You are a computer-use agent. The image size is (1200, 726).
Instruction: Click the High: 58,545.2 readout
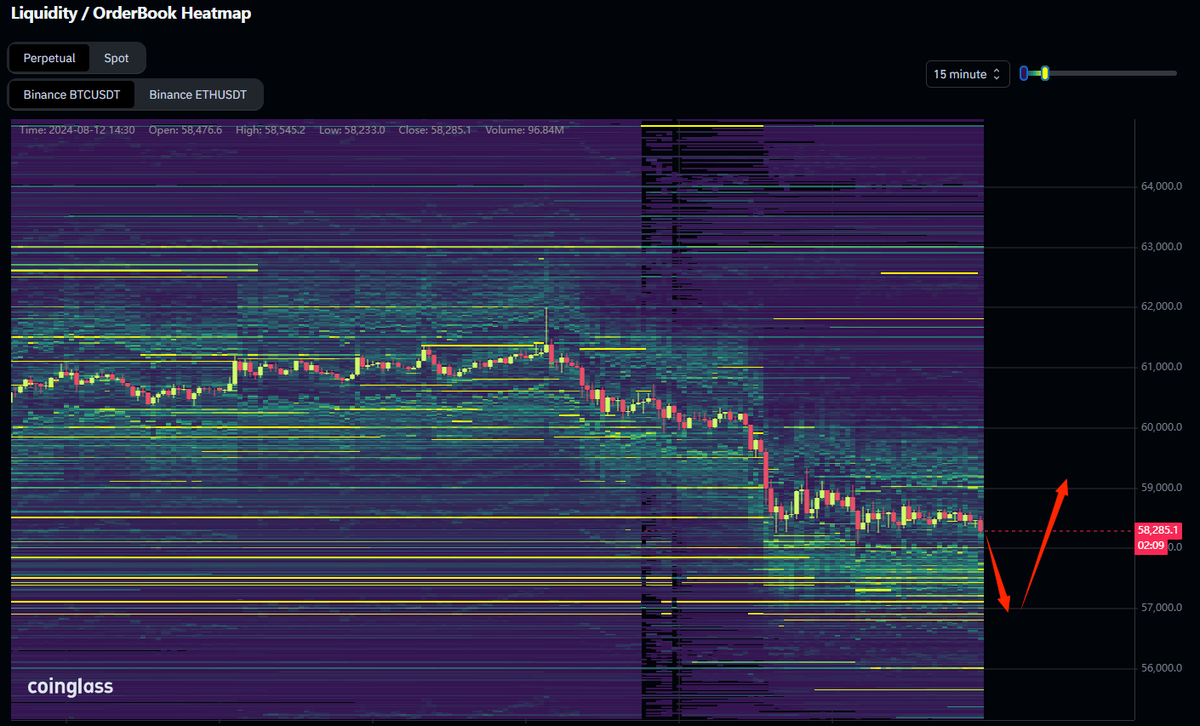pyautogui.click(x=272, y=130)
